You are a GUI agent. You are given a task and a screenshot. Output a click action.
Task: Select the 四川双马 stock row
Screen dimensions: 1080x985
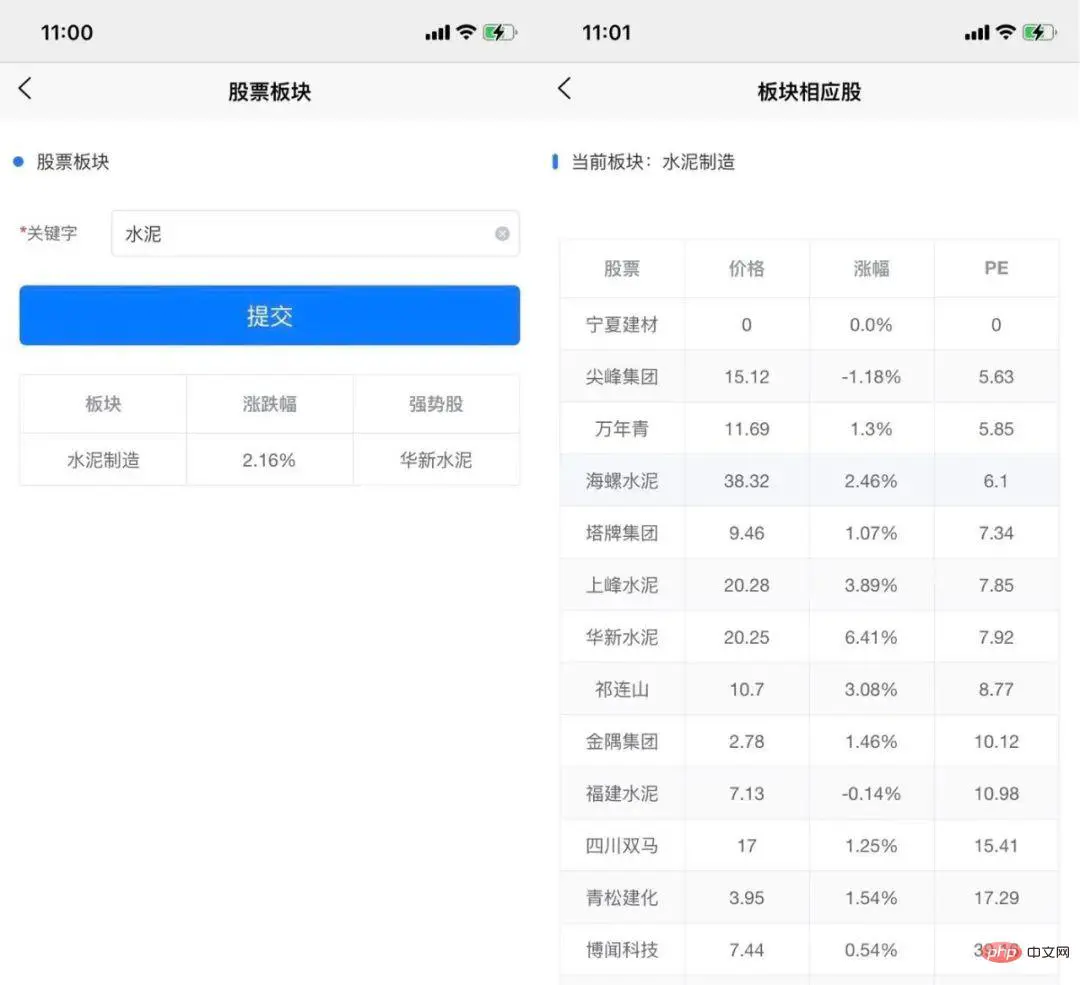[809, 846]
